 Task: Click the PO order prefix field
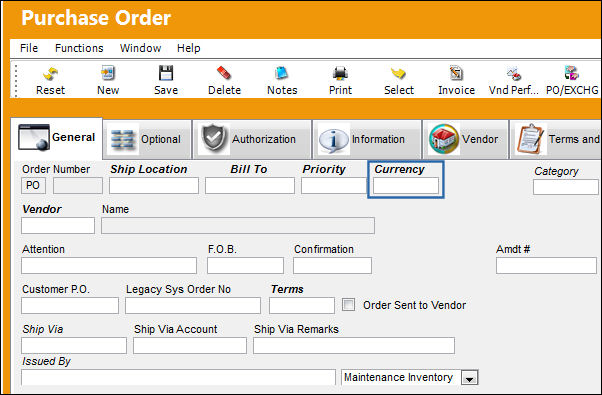(x=33, y=186)
